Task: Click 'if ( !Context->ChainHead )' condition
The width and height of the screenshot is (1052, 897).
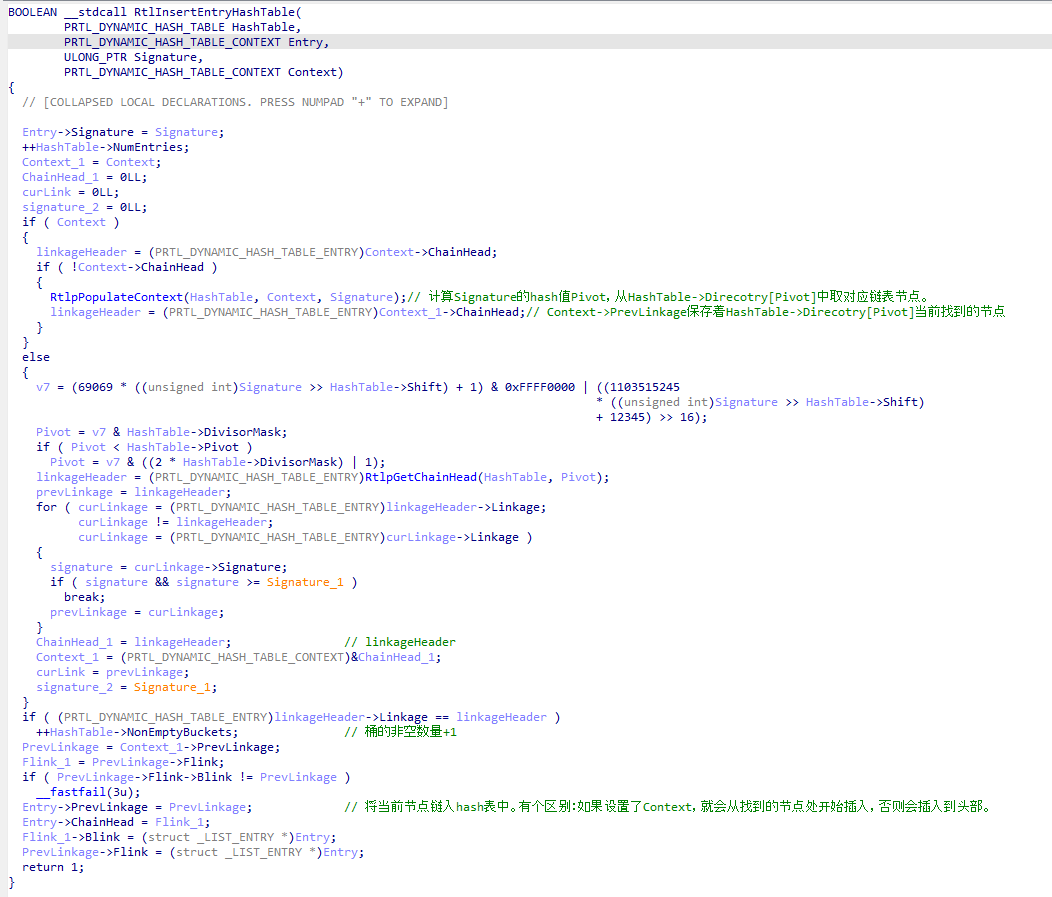Action: click(127, 267)
